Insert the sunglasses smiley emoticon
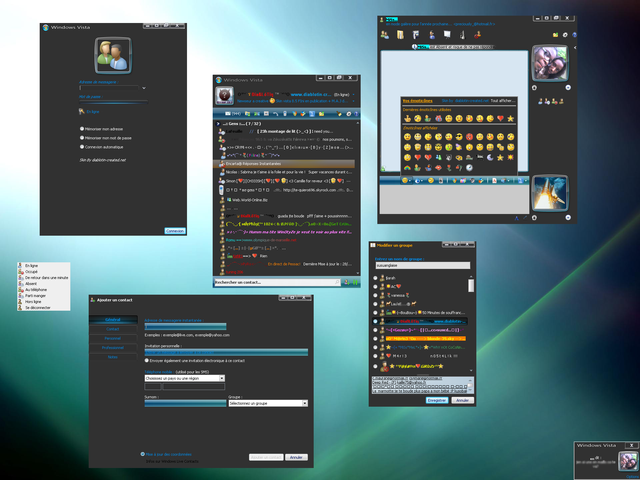The height and width of the screenshot is (480, 640). point(459,137)
